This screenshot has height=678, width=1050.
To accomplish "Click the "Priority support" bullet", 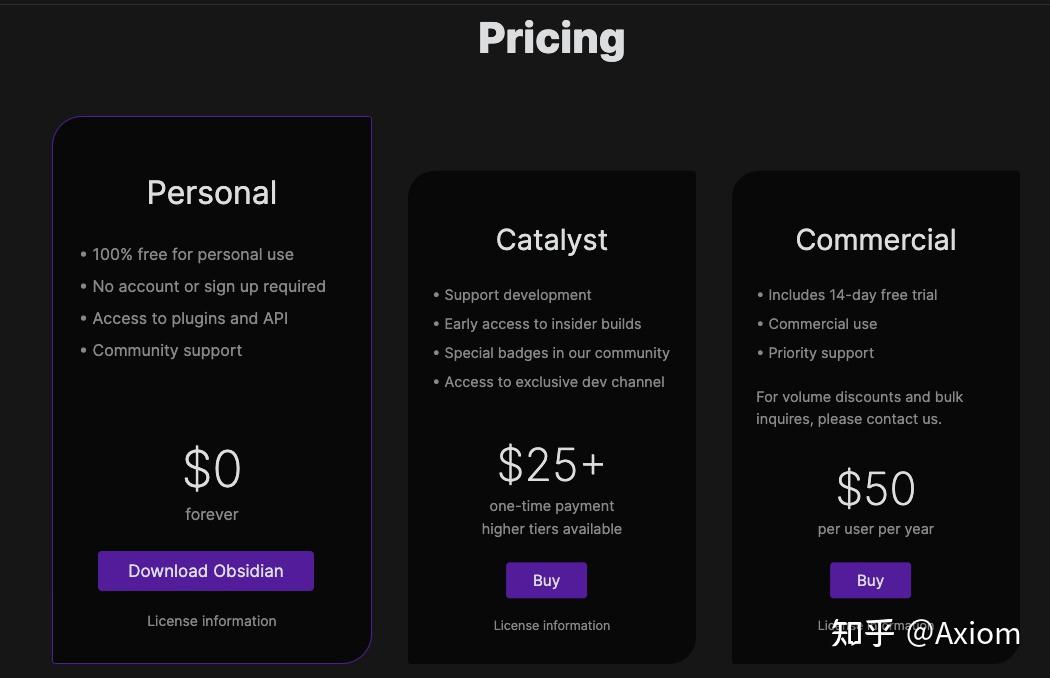I will tap(821, 353).
